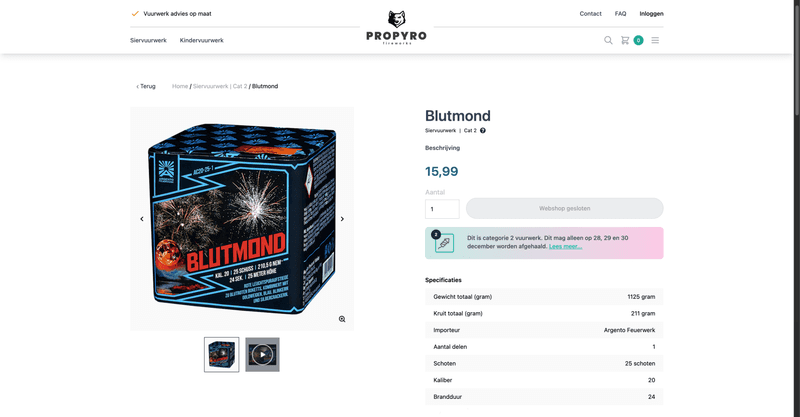Play the product video thumbnail
The image size is (800, 417).
point(262,355)
